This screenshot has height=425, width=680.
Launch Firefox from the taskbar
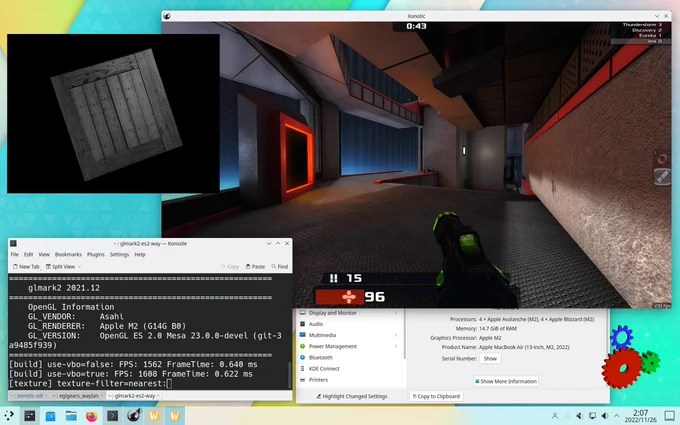92,416
